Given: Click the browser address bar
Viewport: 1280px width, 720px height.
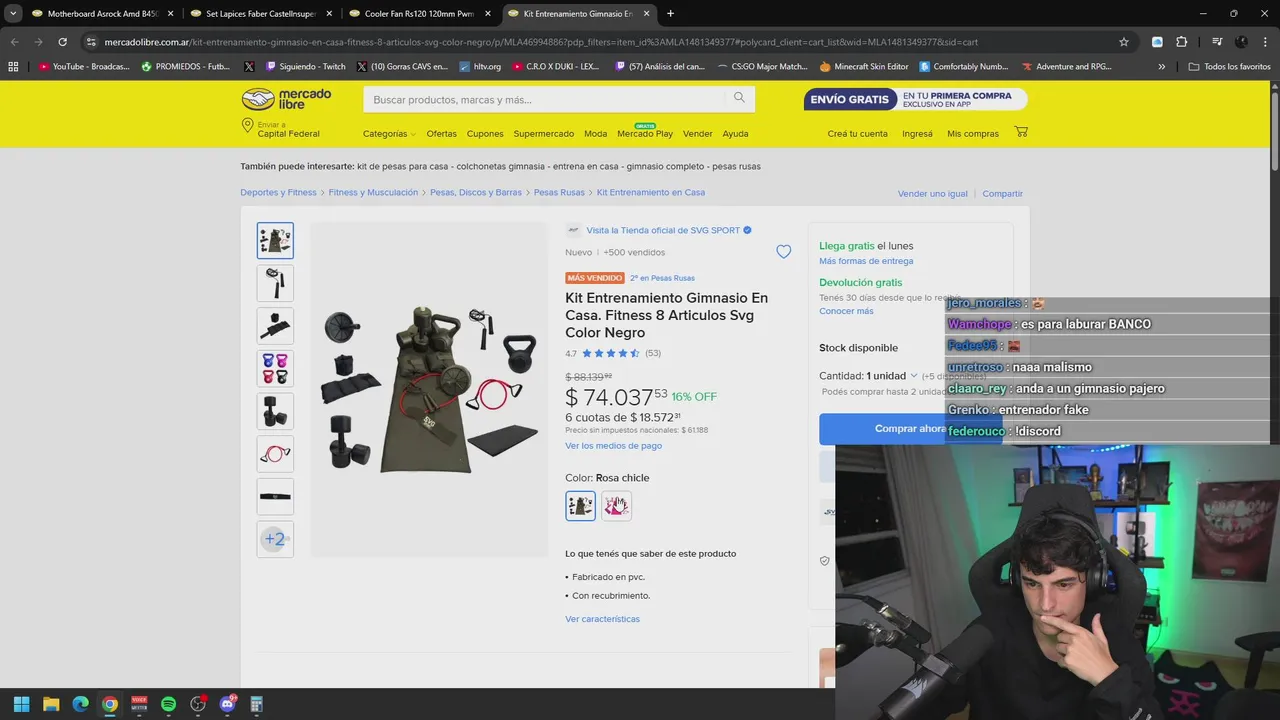Looking at the screenshot, I should 600,42.
